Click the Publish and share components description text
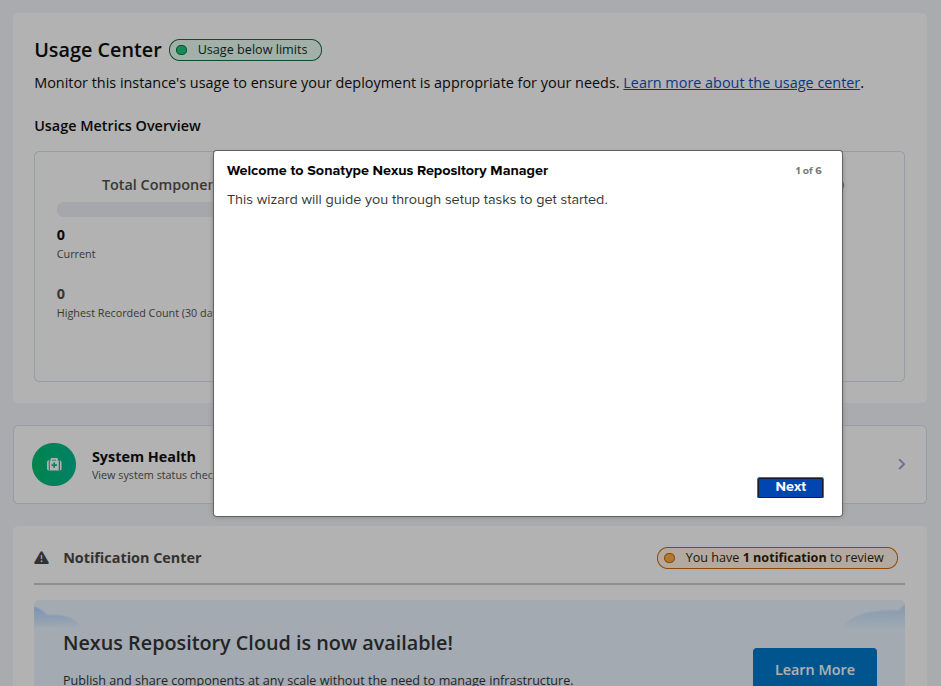This screenshot has width=941, height=686. tap(318, 680)
